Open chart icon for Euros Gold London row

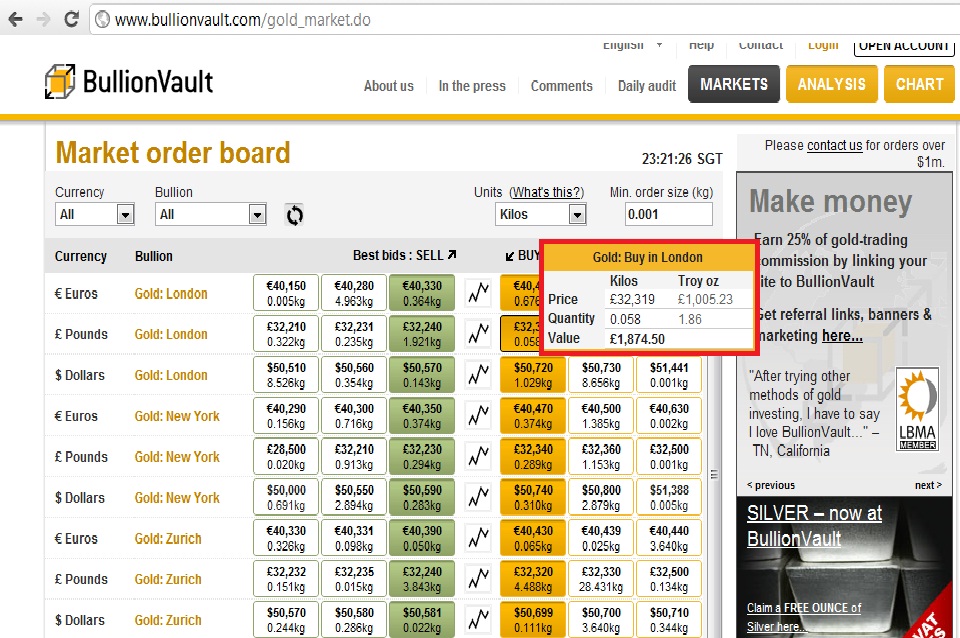coord(478,293)
